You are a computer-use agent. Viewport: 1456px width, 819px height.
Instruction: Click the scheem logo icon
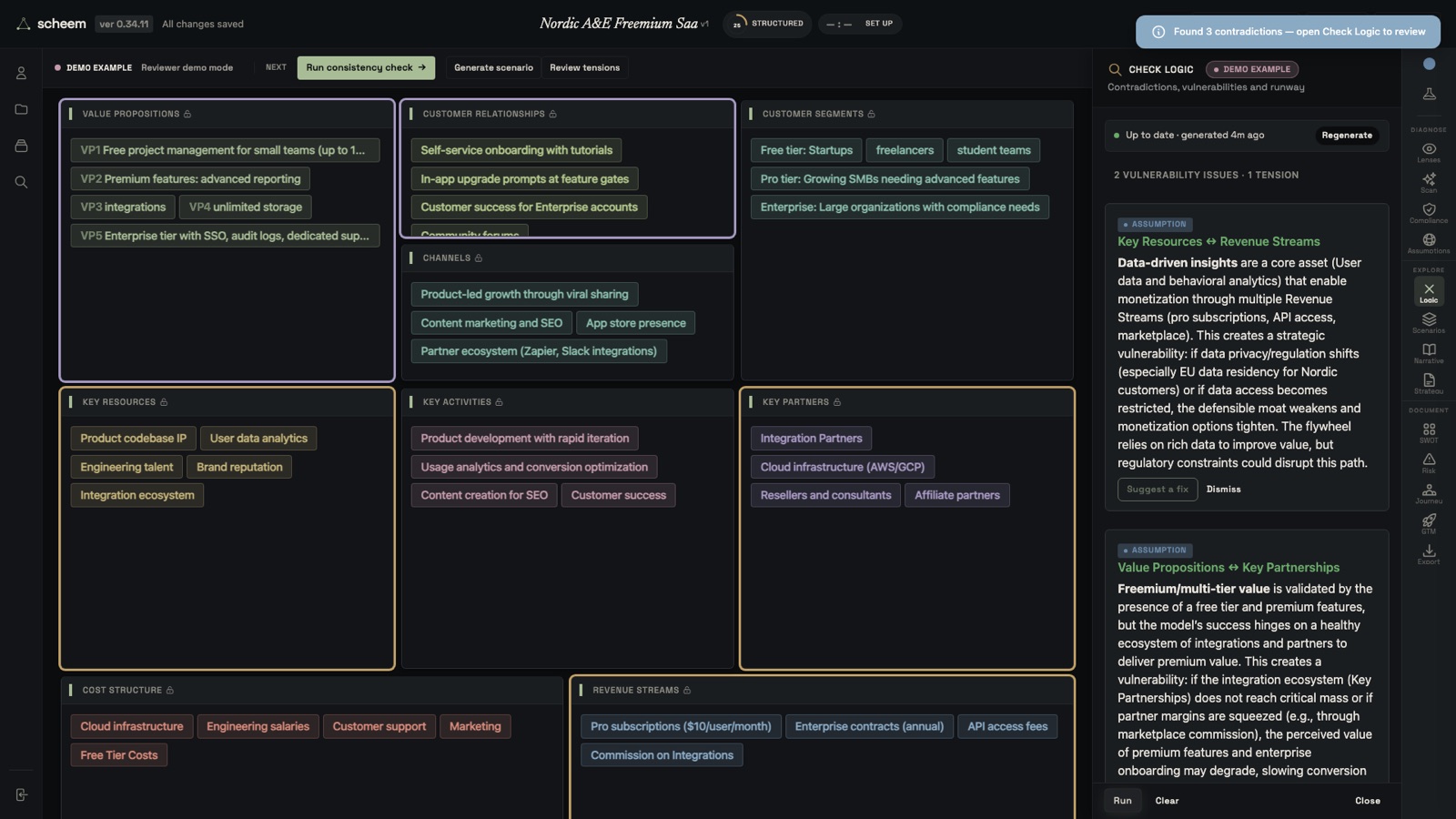(23, 24)
